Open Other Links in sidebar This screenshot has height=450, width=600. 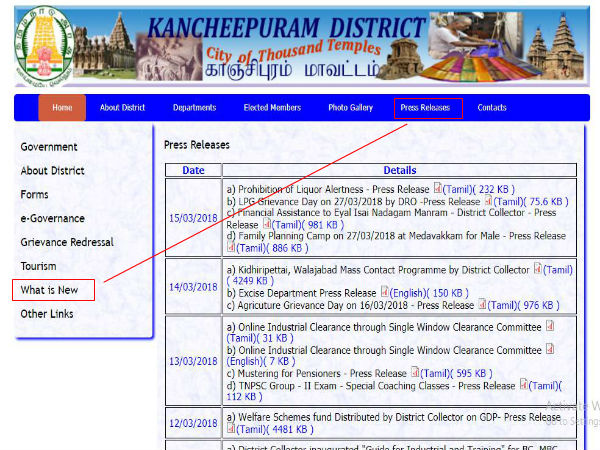click(47, 314)
